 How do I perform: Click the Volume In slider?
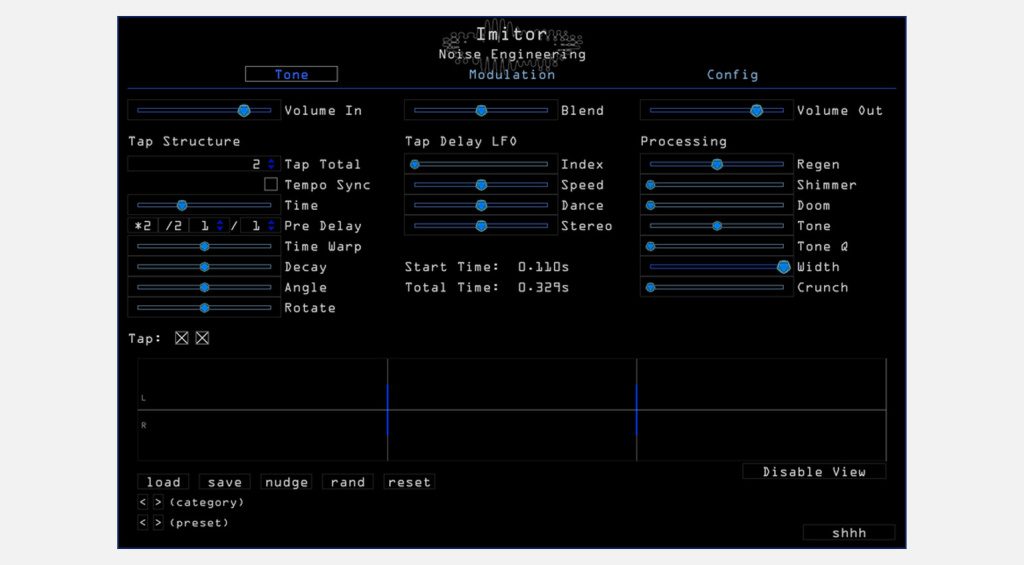[204, 110]
